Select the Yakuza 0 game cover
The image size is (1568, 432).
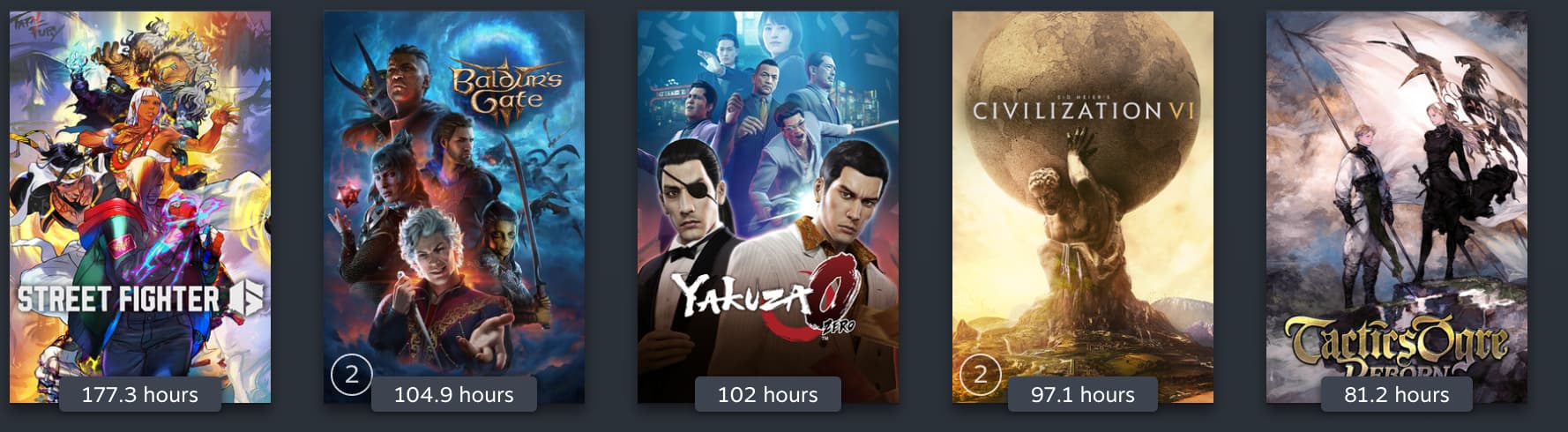[x=768, y=206]
